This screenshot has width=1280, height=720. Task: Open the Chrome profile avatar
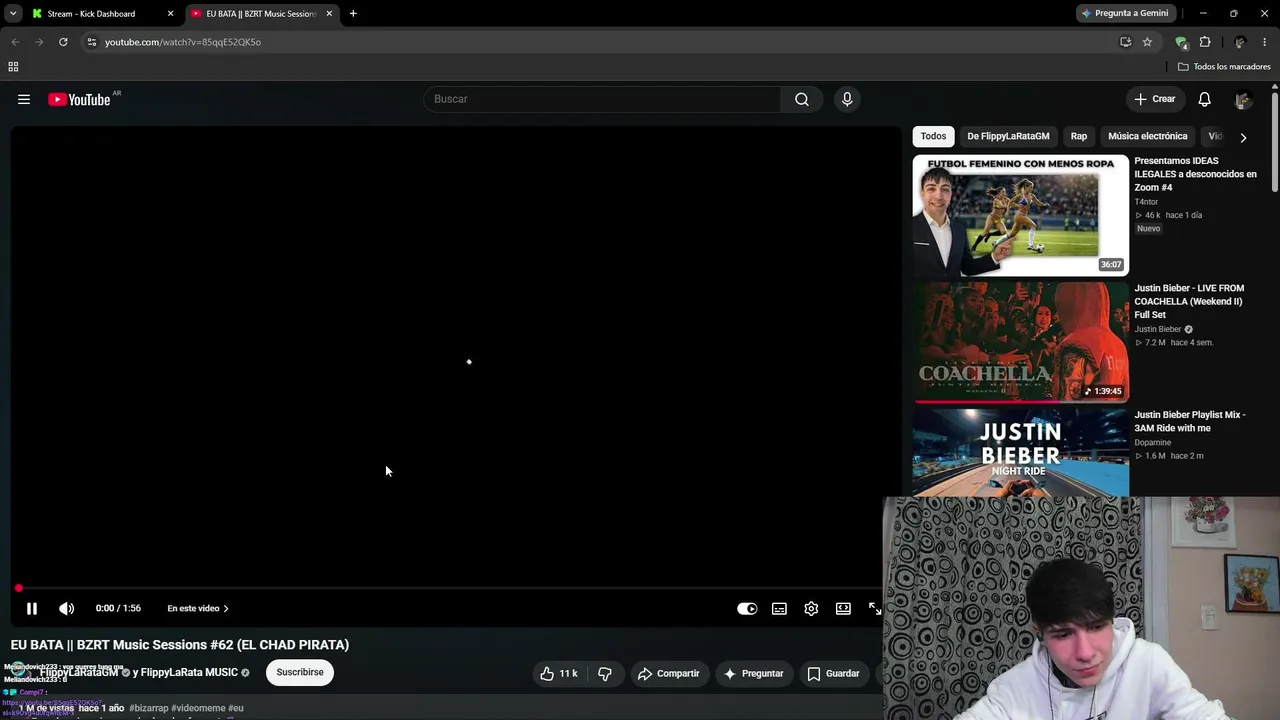(x=1240, y=42)
